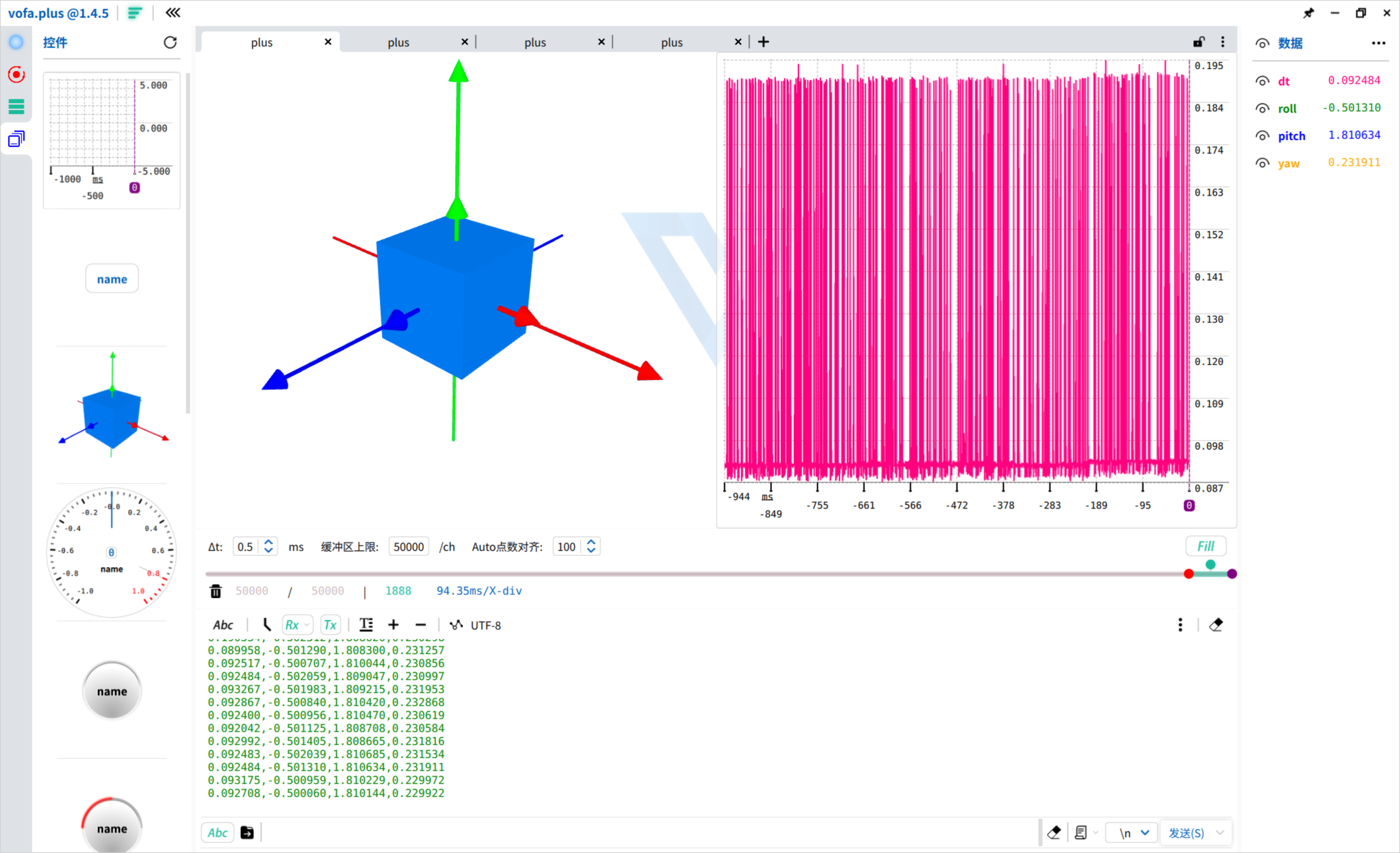Toggle visibility of all data channels
This screenshot has width=1400, height=853.
click(x=1262, y=44)
